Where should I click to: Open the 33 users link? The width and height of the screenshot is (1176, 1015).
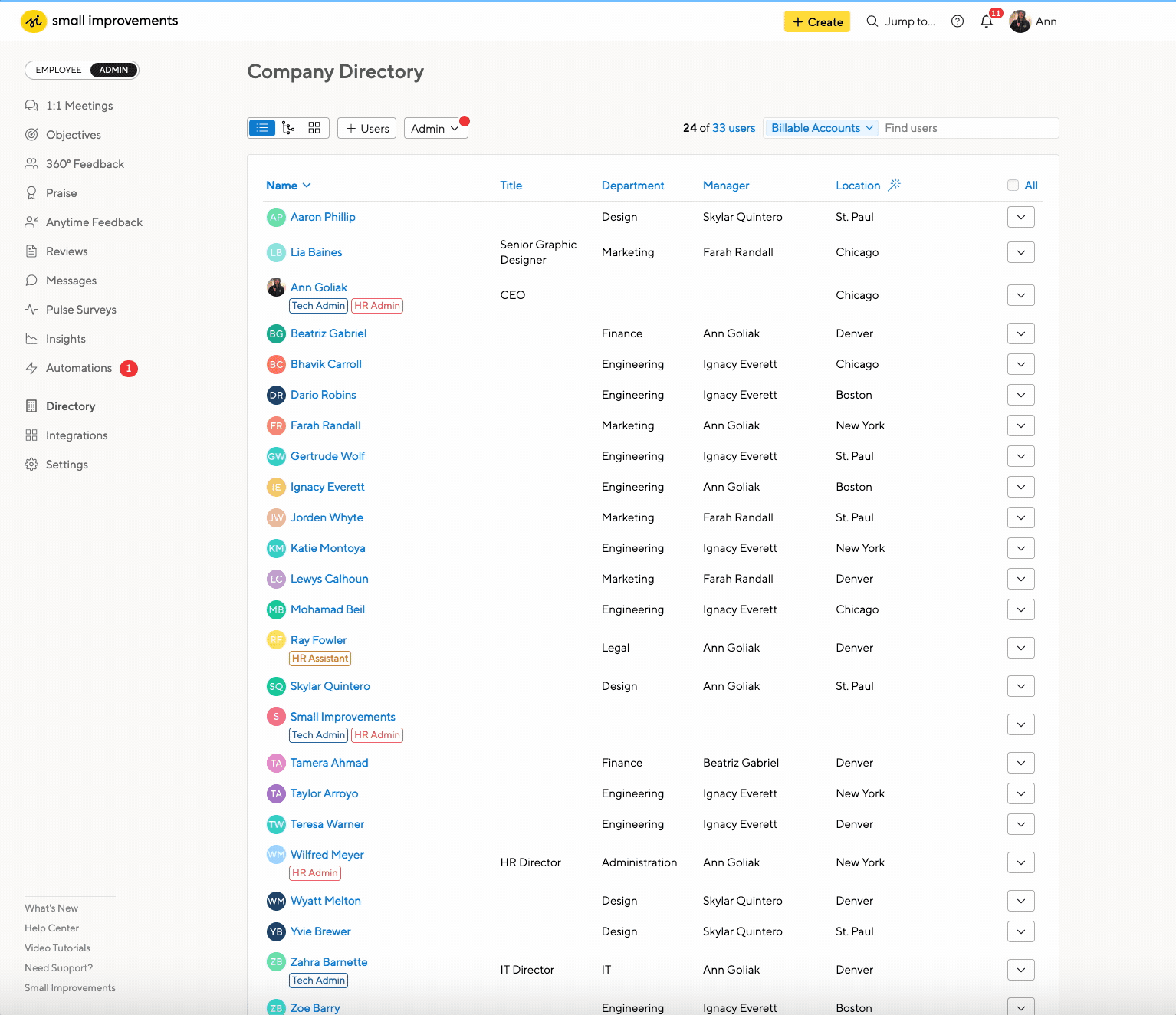pyautogui.click(x=734, y=128)
